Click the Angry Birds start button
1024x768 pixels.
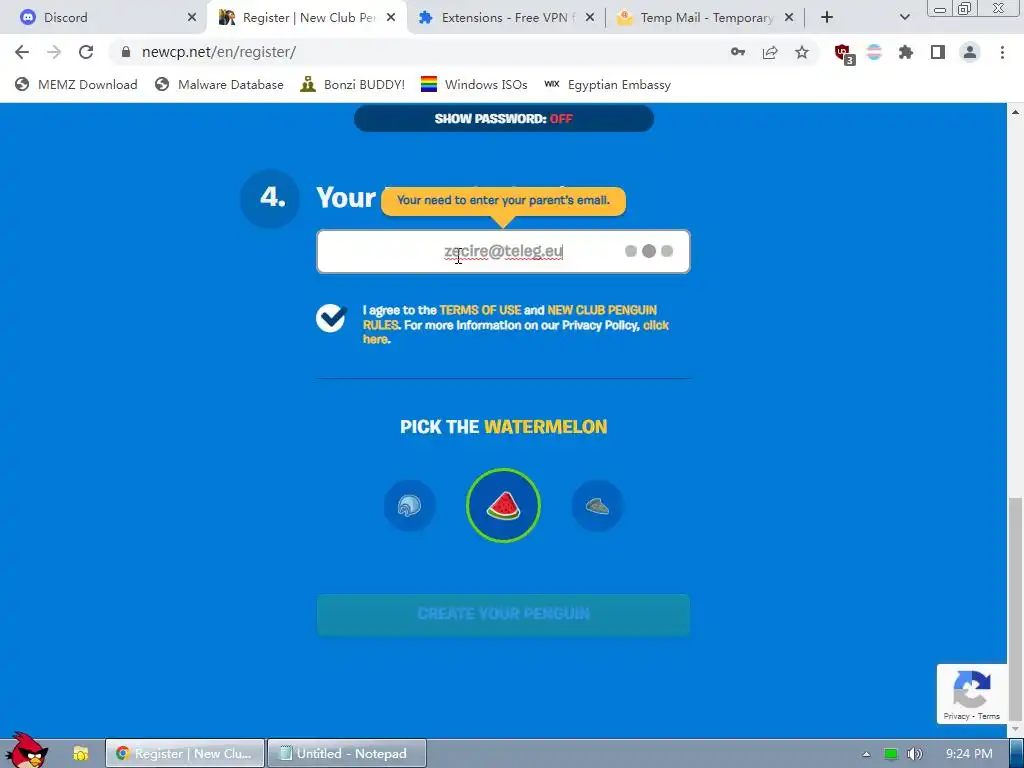tap(26, 751)
